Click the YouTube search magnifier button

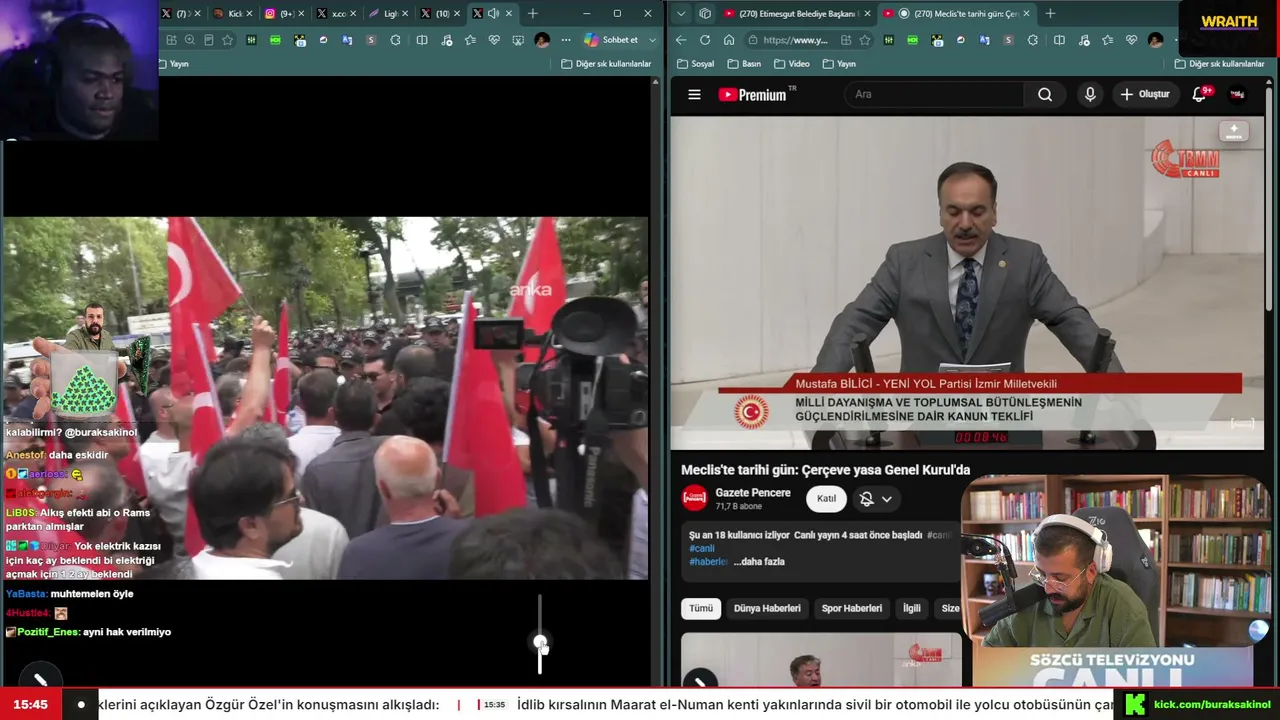click(x=1045, y=94)
